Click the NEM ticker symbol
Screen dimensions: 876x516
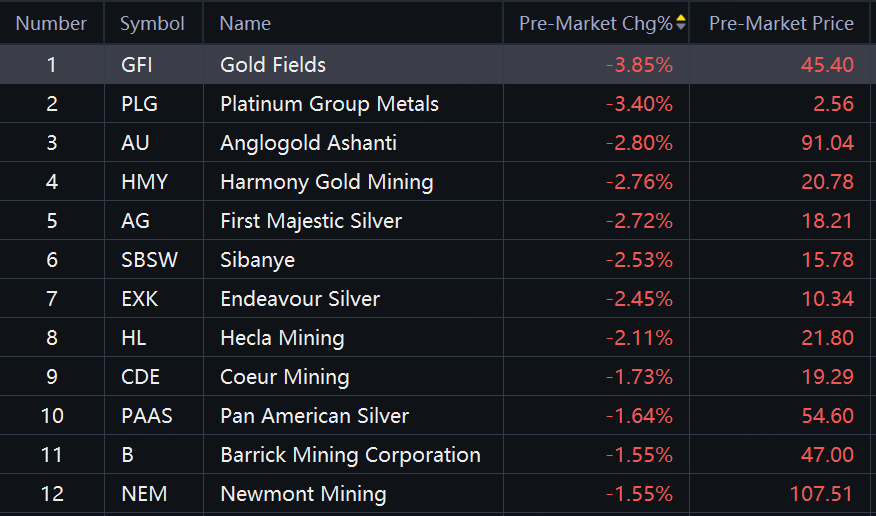[144, 494]
